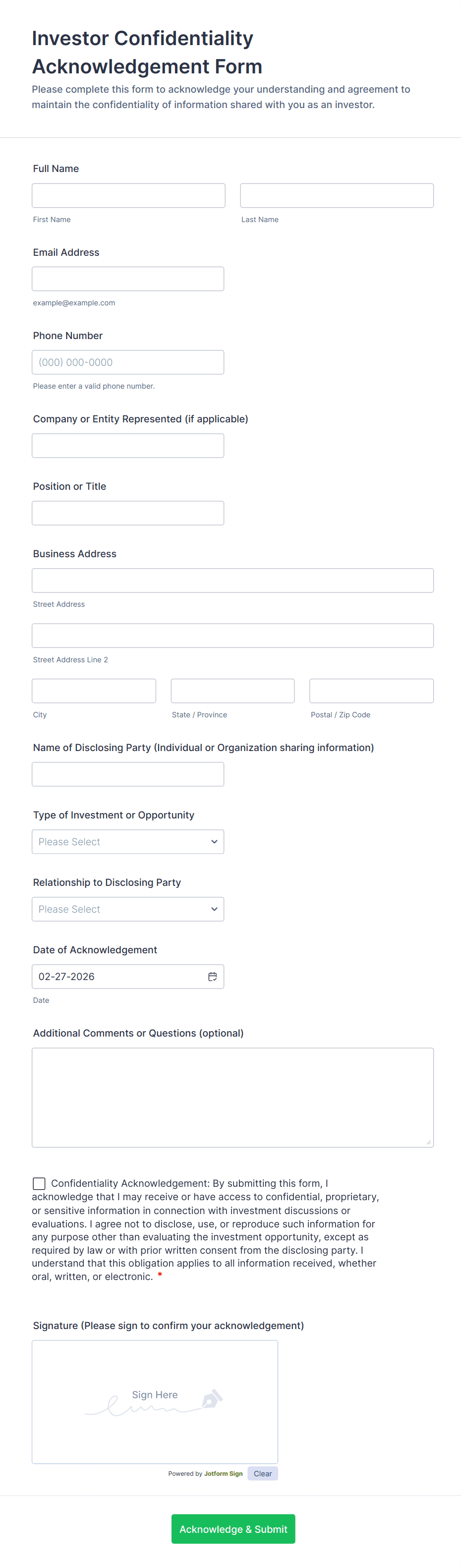This screenshot has width=461, height=1568.
Task: Click the Position or Title field
Action: 128,513
